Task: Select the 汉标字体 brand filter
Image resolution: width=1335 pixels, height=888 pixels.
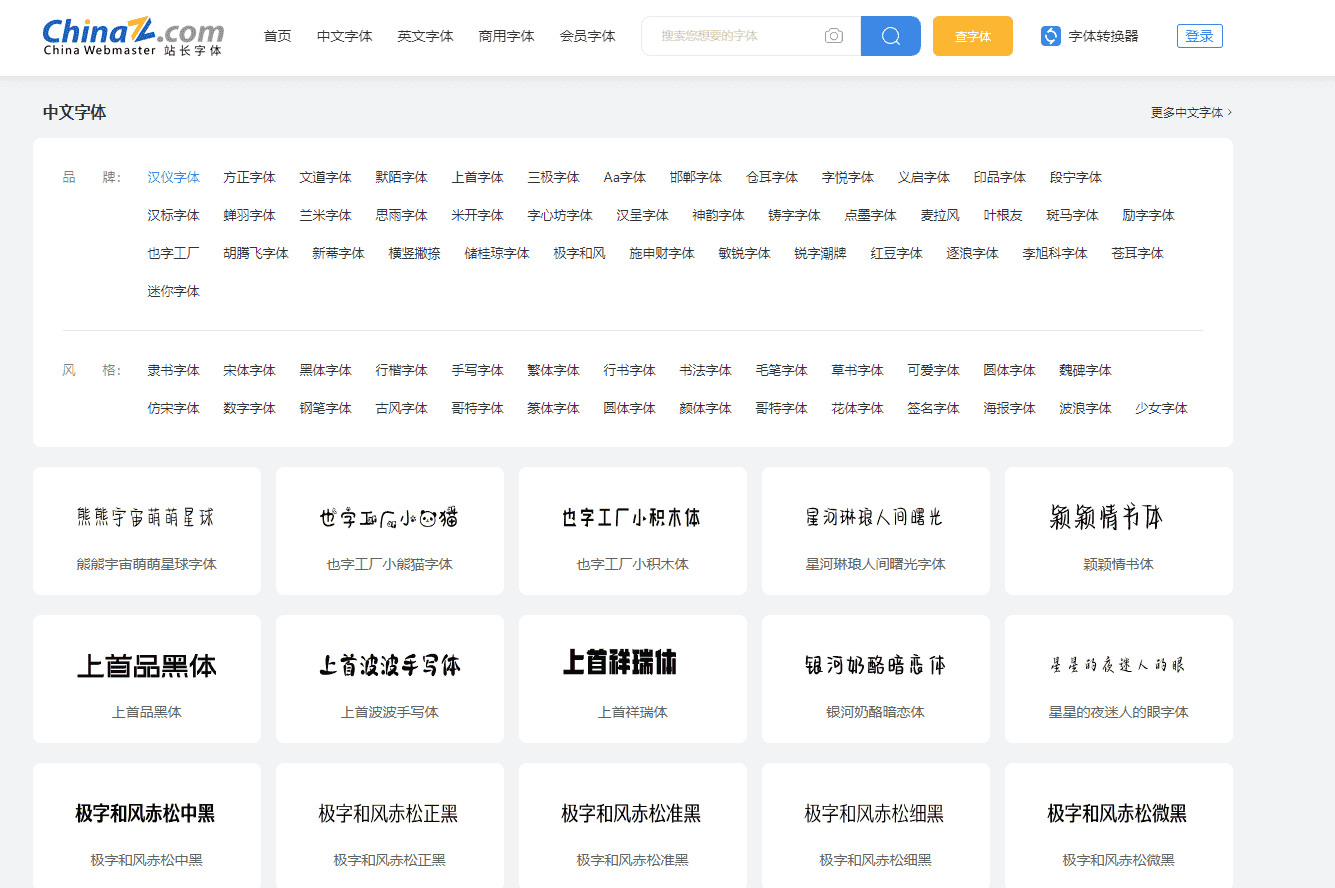Action: click(x=174, y=215)
